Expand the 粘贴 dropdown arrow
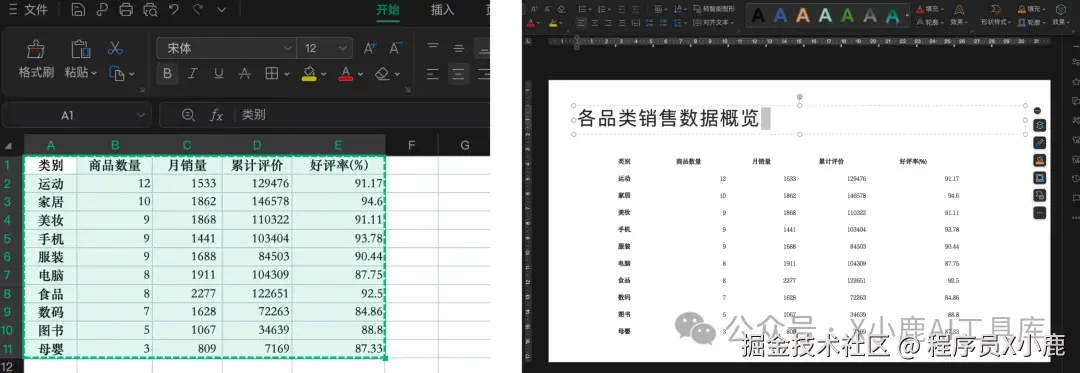1080x373 pixels. click(x=94, y=72)
